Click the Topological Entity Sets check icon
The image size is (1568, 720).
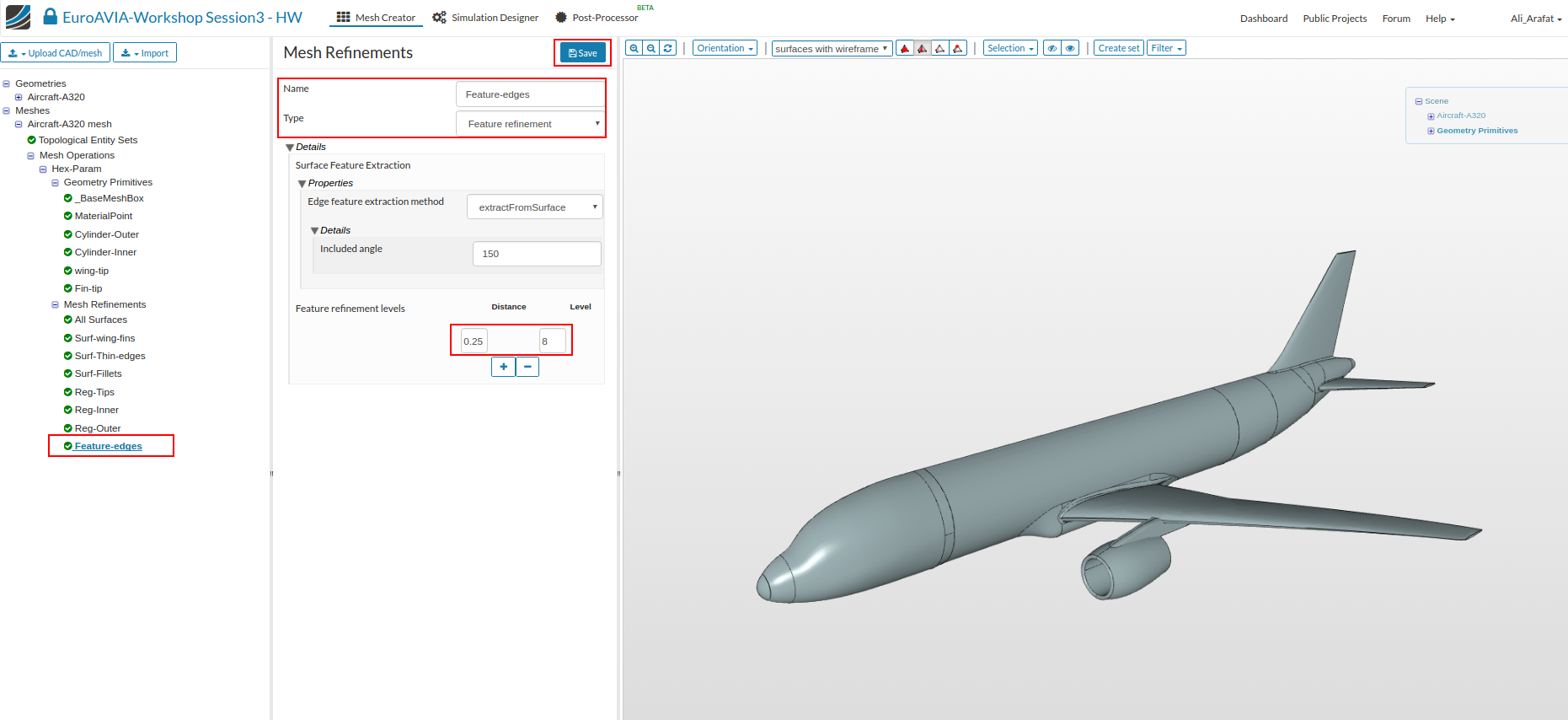coord(32,140)
